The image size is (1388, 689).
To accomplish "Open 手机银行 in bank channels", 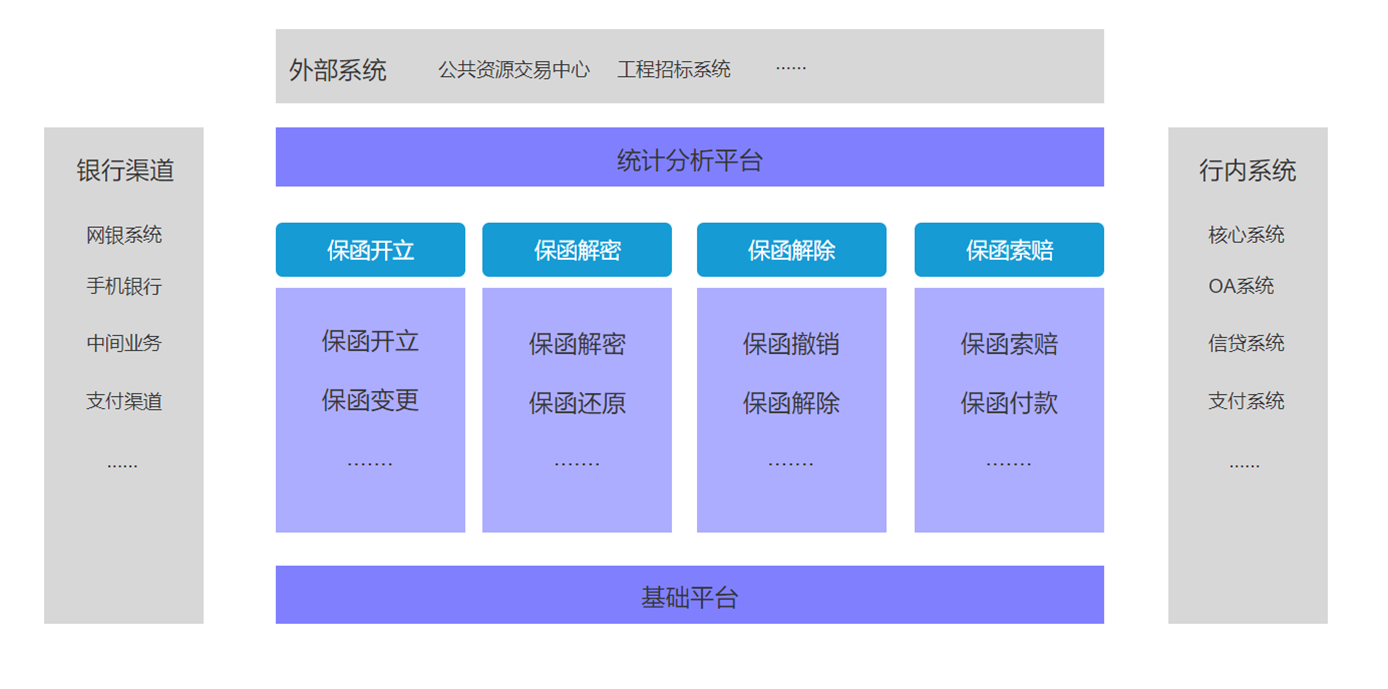I will pos(124,287).
